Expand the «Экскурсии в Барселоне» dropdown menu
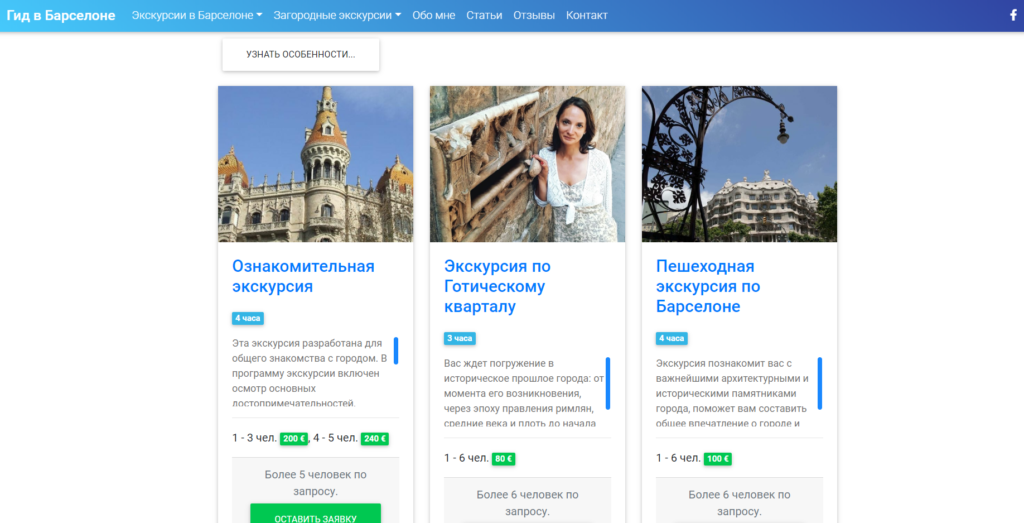This screenshot has height=523, width=1024. point(197,15)
